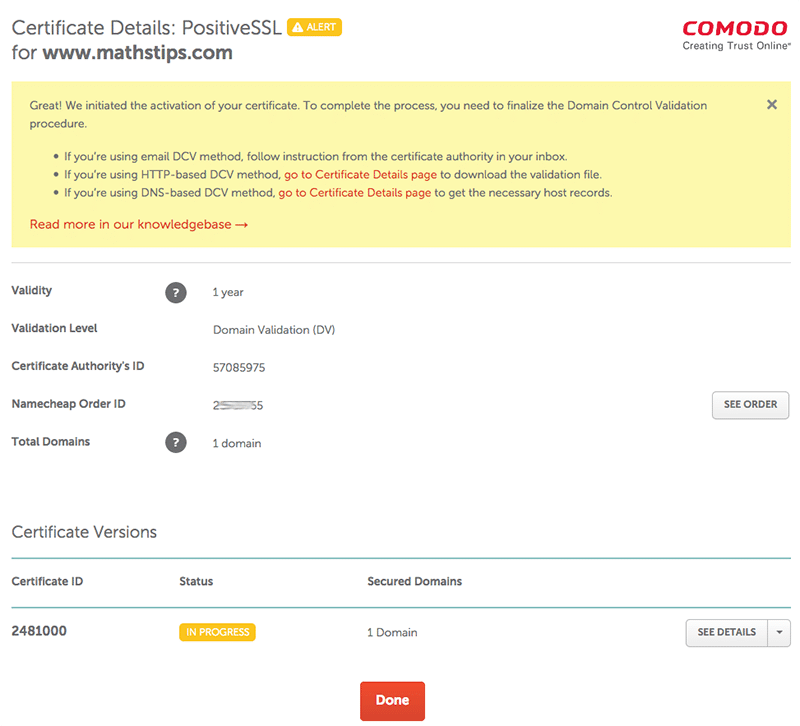Click the Validation Level label
The image size is (800, 726).
pyautogui.click(x=54, y=328)
